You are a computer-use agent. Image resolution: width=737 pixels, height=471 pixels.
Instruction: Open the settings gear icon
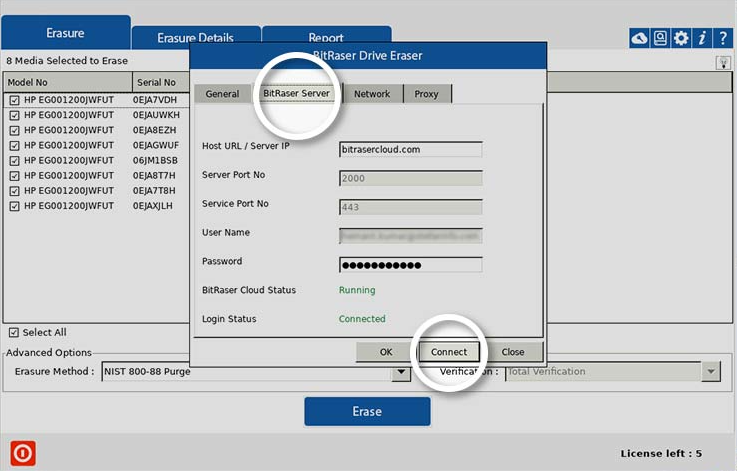tap(681, 38)
